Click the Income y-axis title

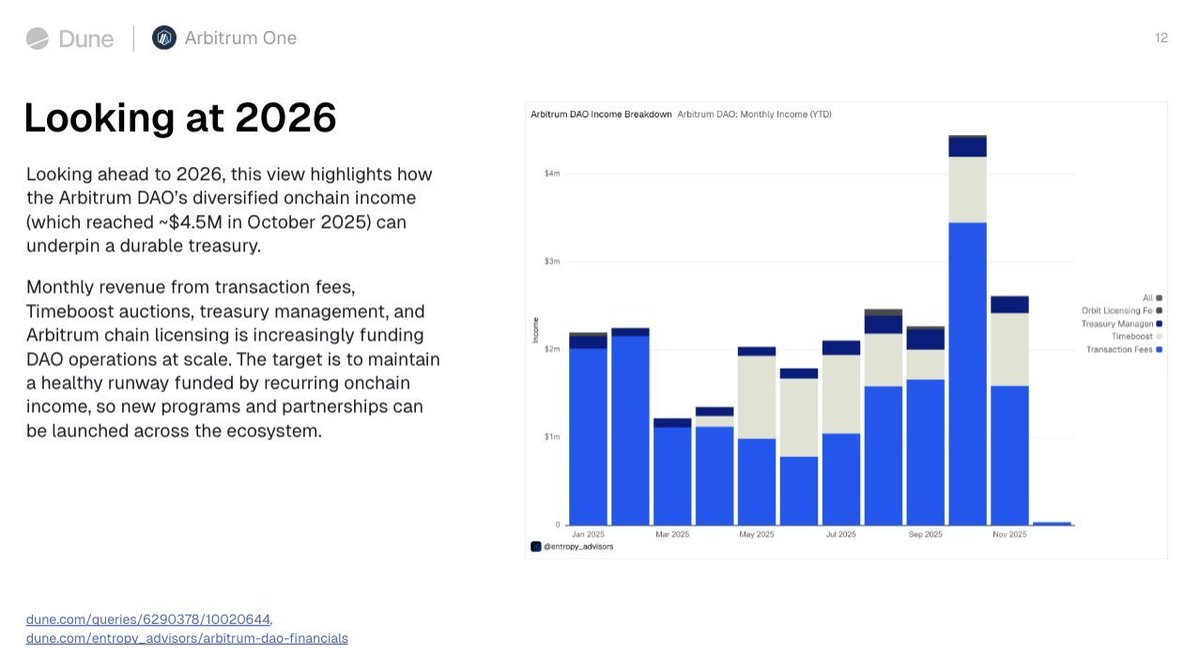click(x=536, y=331)
